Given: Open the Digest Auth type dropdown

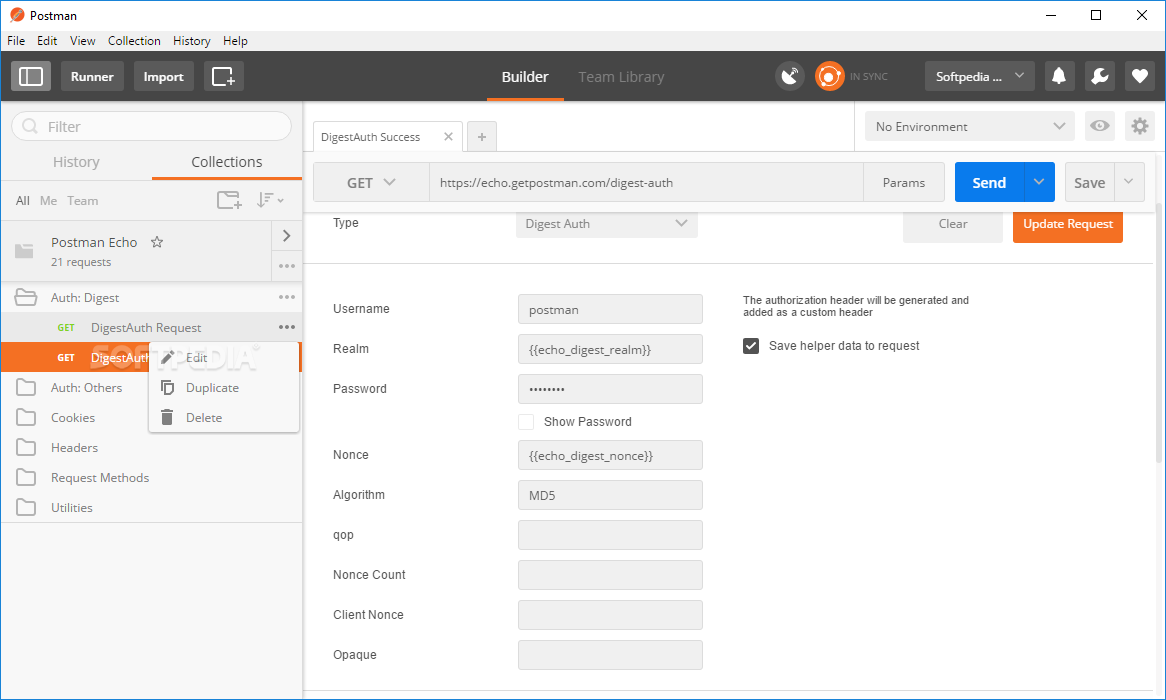Looking at the screenshot, I should [607, 224].
